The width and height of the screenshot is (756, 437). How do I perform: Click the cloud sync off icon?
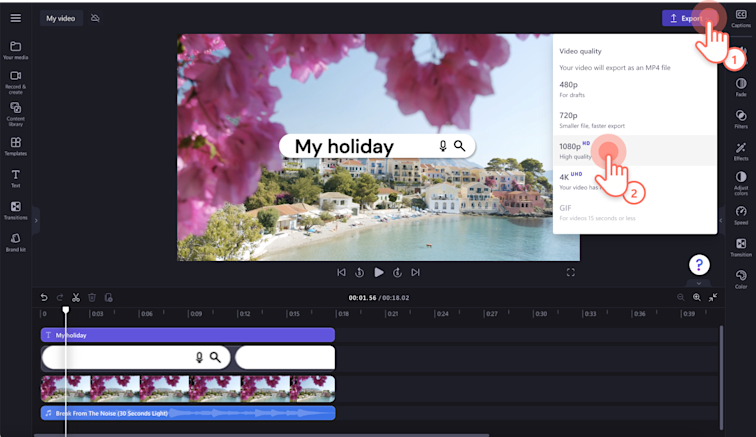[x=95, y=18]
